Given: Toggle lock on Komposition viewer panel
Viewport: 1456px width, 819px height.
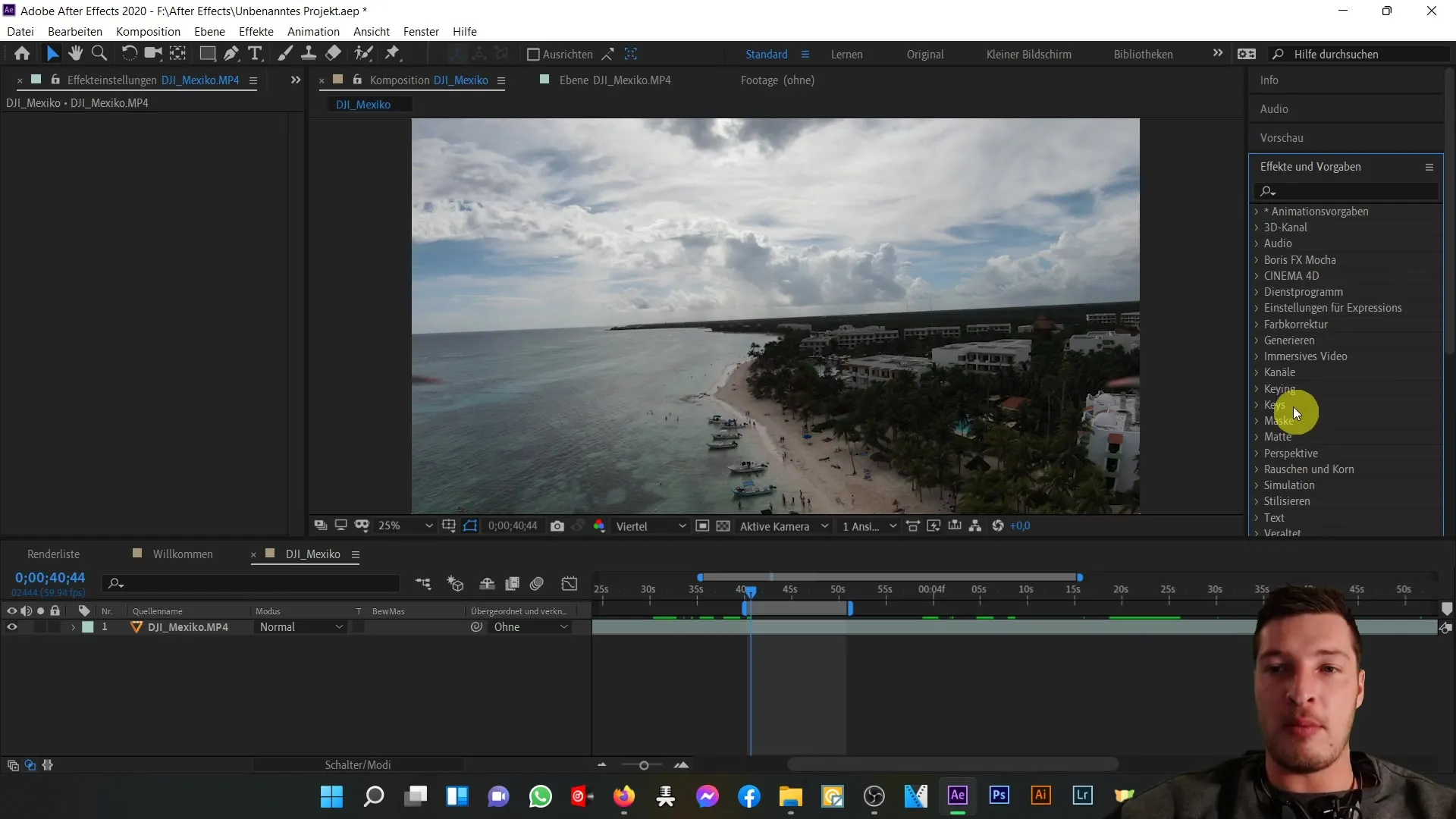Looking at the screenshot, I should click(x=358, y=80).
